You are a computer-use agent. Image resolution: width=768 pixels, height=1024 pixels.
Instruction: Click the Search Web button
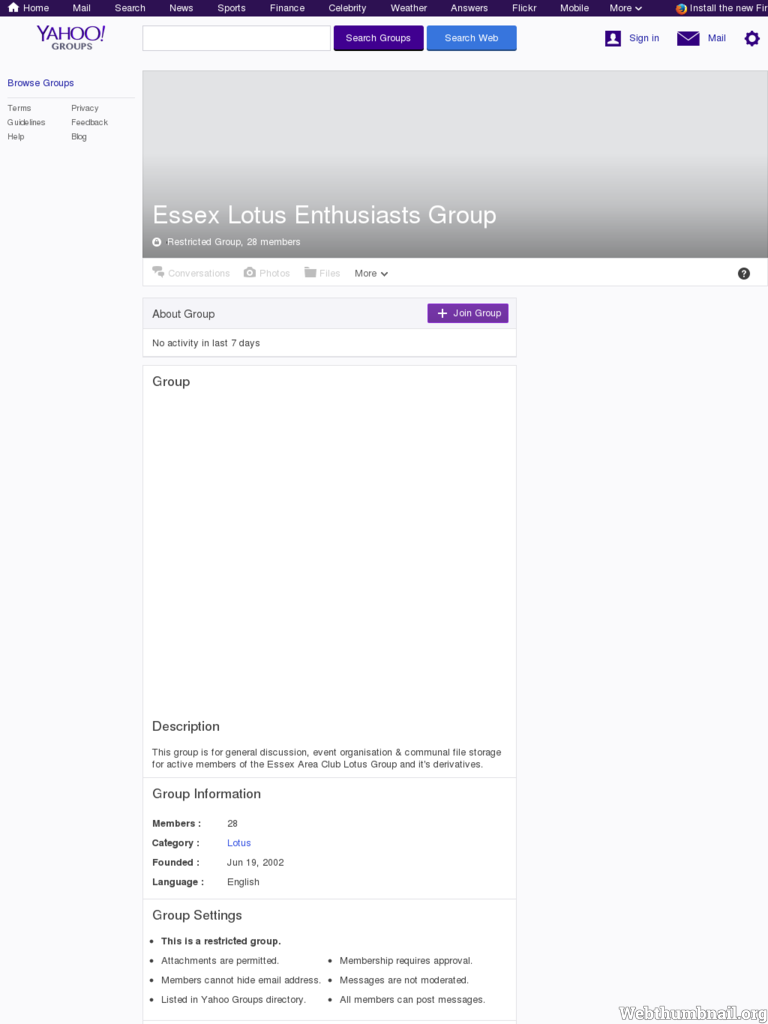click(472, 38)
